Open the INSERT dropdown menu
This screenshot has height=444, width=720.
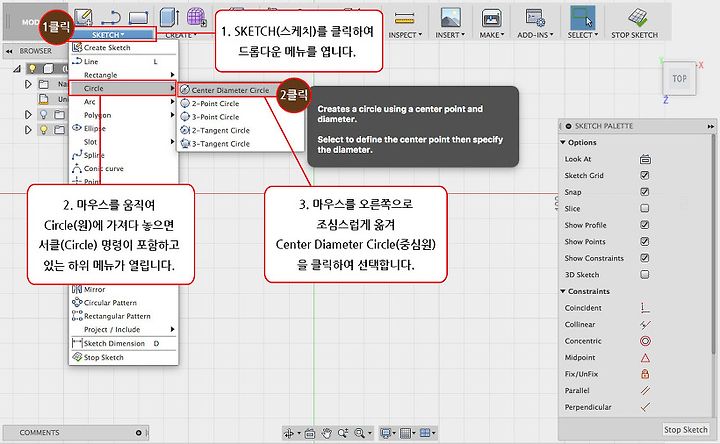point(450,35)
